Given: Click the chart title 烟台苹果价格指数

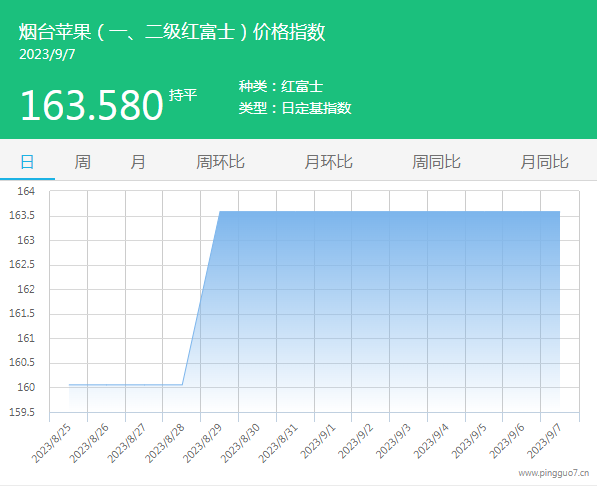Looking at the screenshot, I should pos(172,31).
